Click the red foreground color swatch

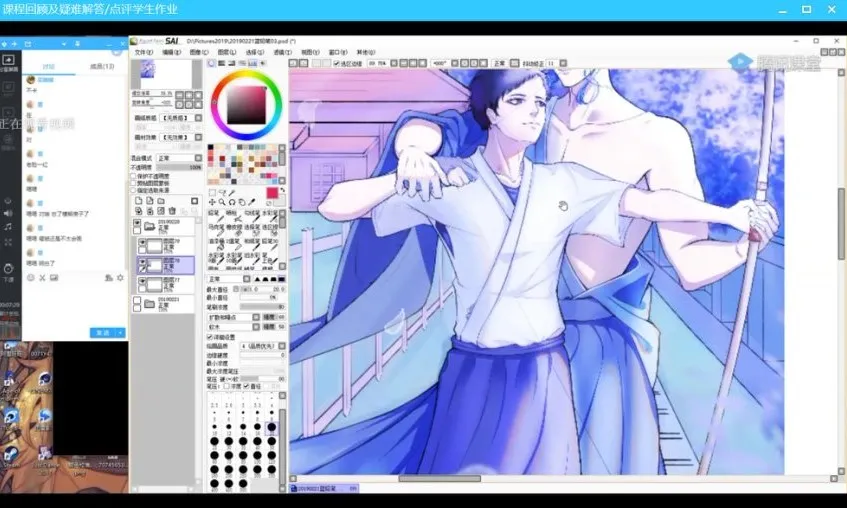[x=272, y=191]
